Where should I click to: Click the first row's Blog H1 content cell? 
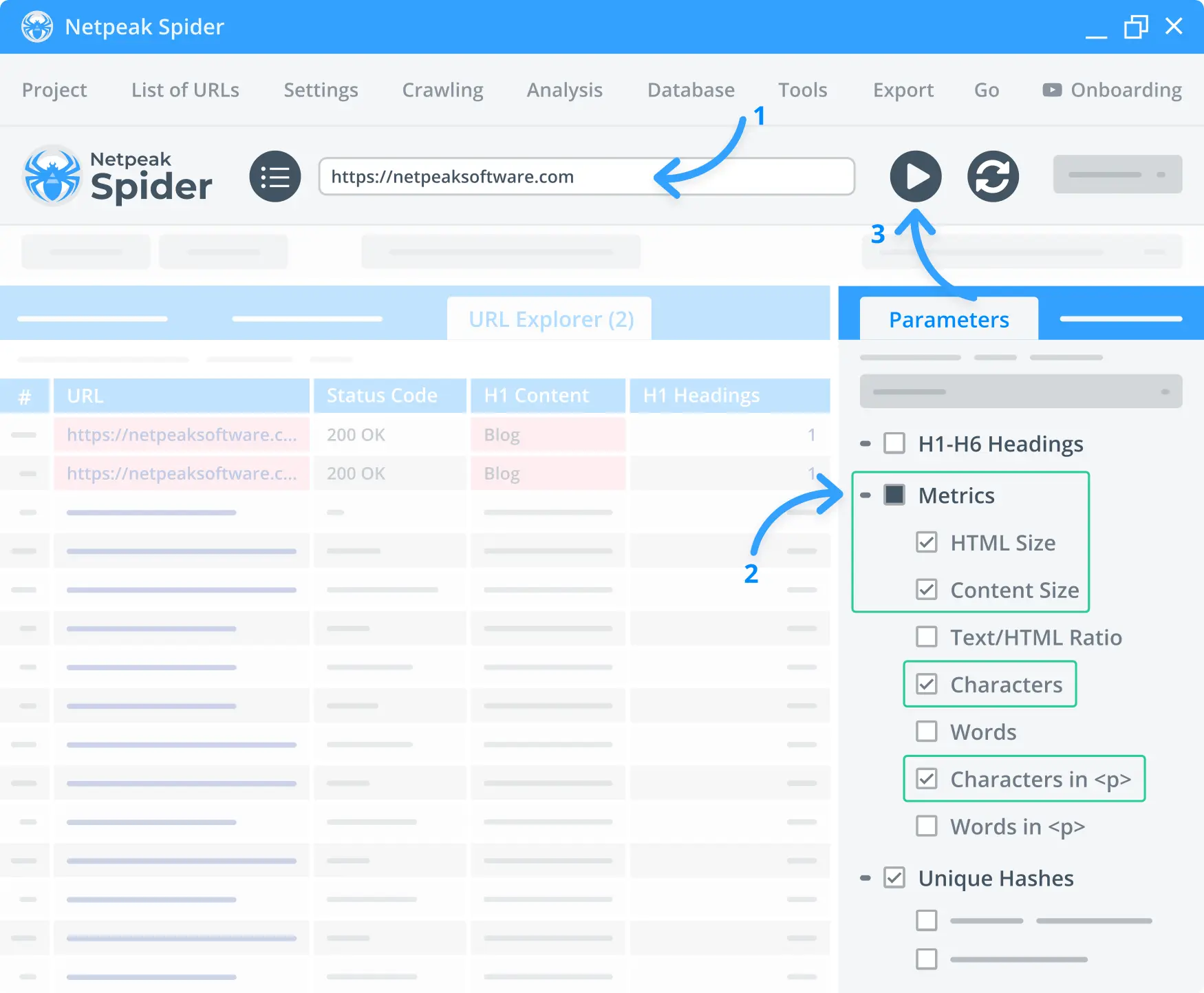(548, 435)
